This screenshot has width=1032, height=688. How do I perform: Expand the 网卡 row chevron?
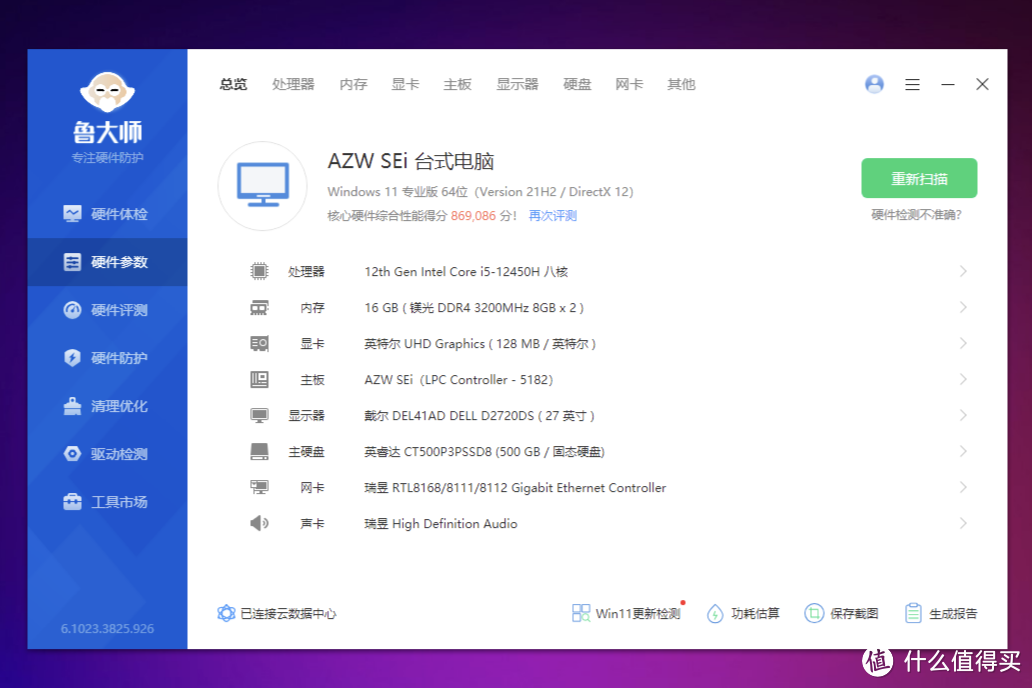(x=963, y=487)
